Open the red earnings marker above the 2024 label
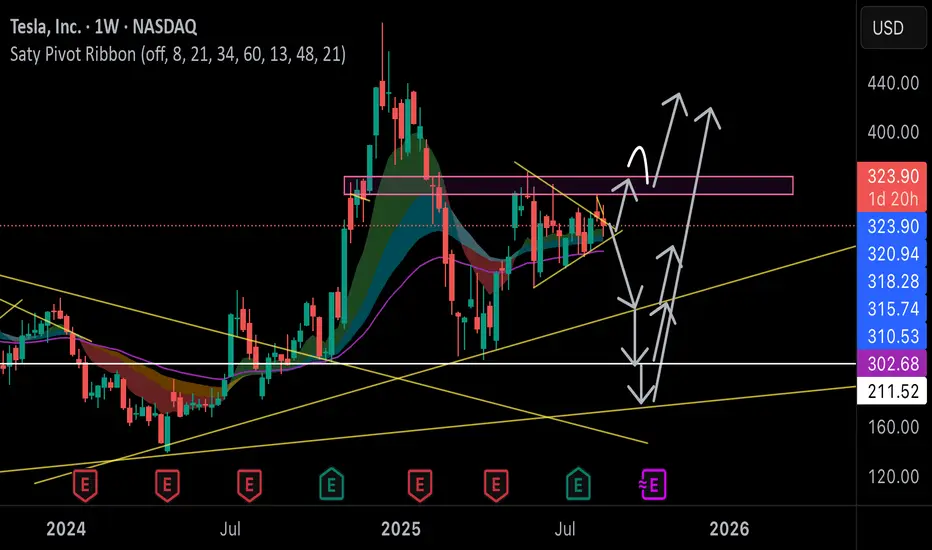This screenshot has height=550, width=932. 85,485
